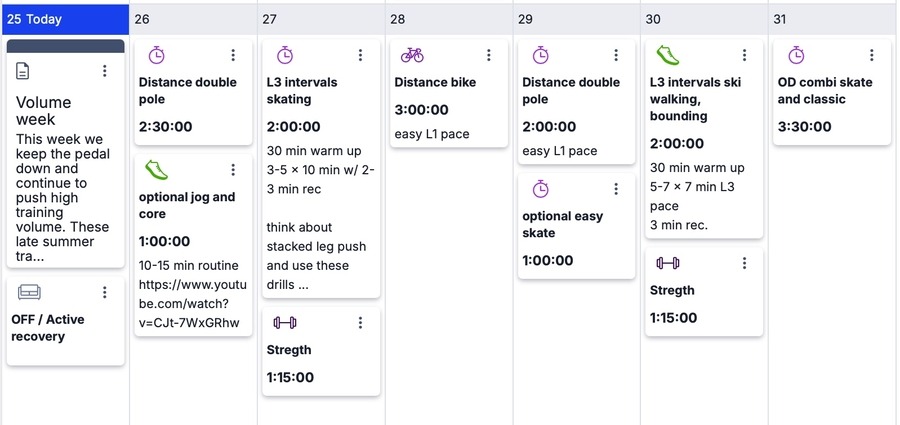Click the green shoe icon on optional jog
This screenshot has height=425, width=900.
tap(156, 169)
